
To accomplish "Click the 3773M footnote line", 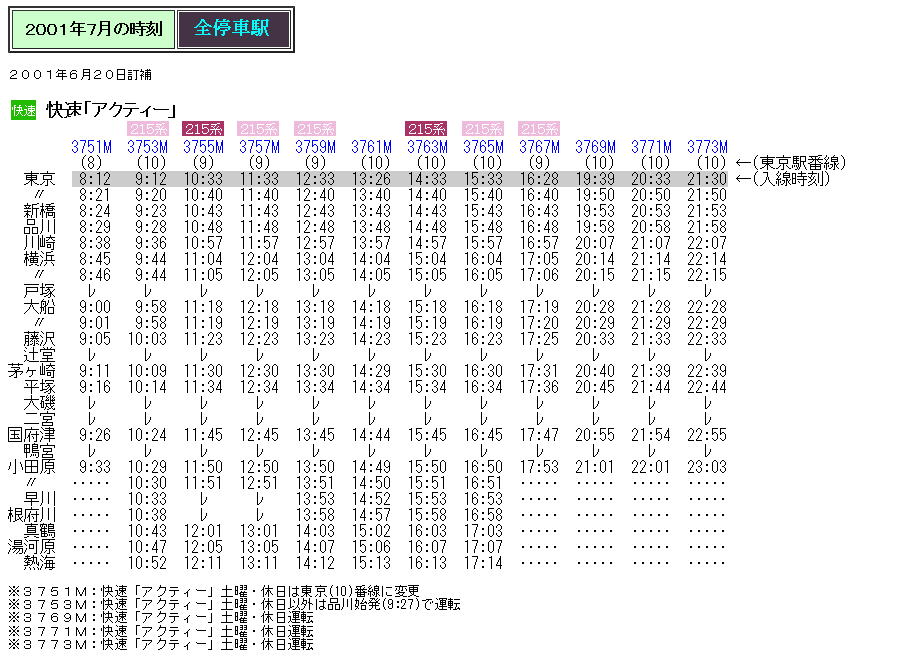I will (x=161, y=644).
